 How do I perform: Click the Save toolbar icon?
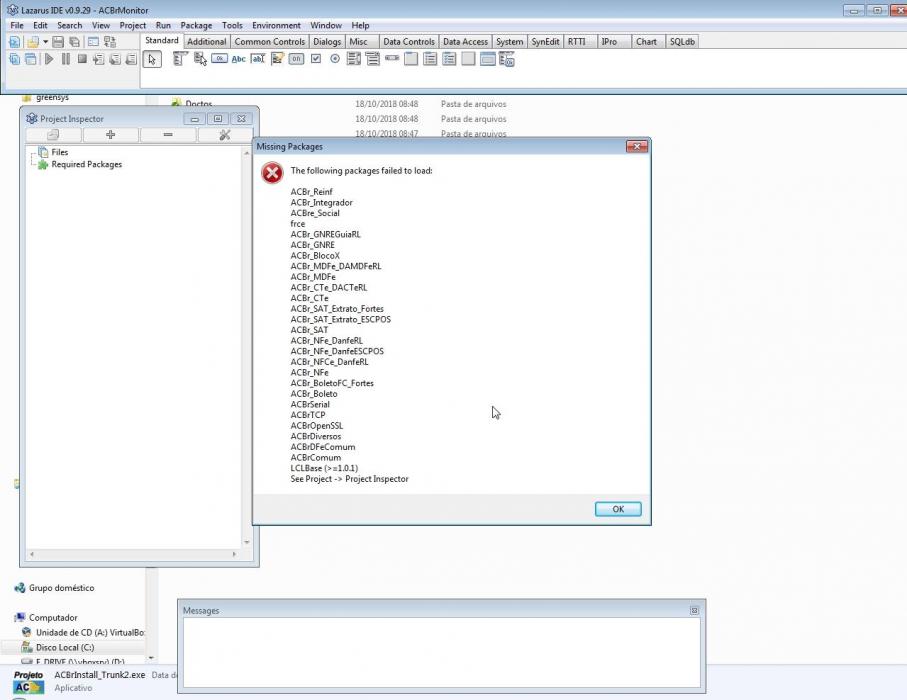[x=58, y=42]
